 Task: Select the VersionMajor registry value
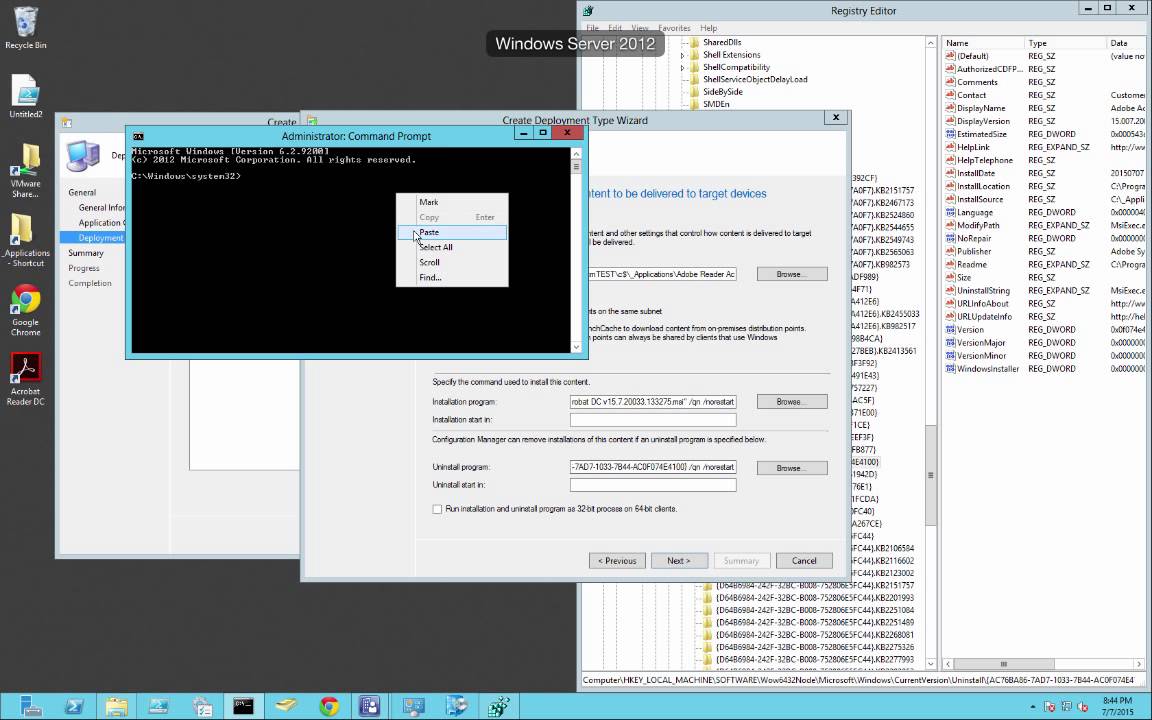(x=981, y=342)
